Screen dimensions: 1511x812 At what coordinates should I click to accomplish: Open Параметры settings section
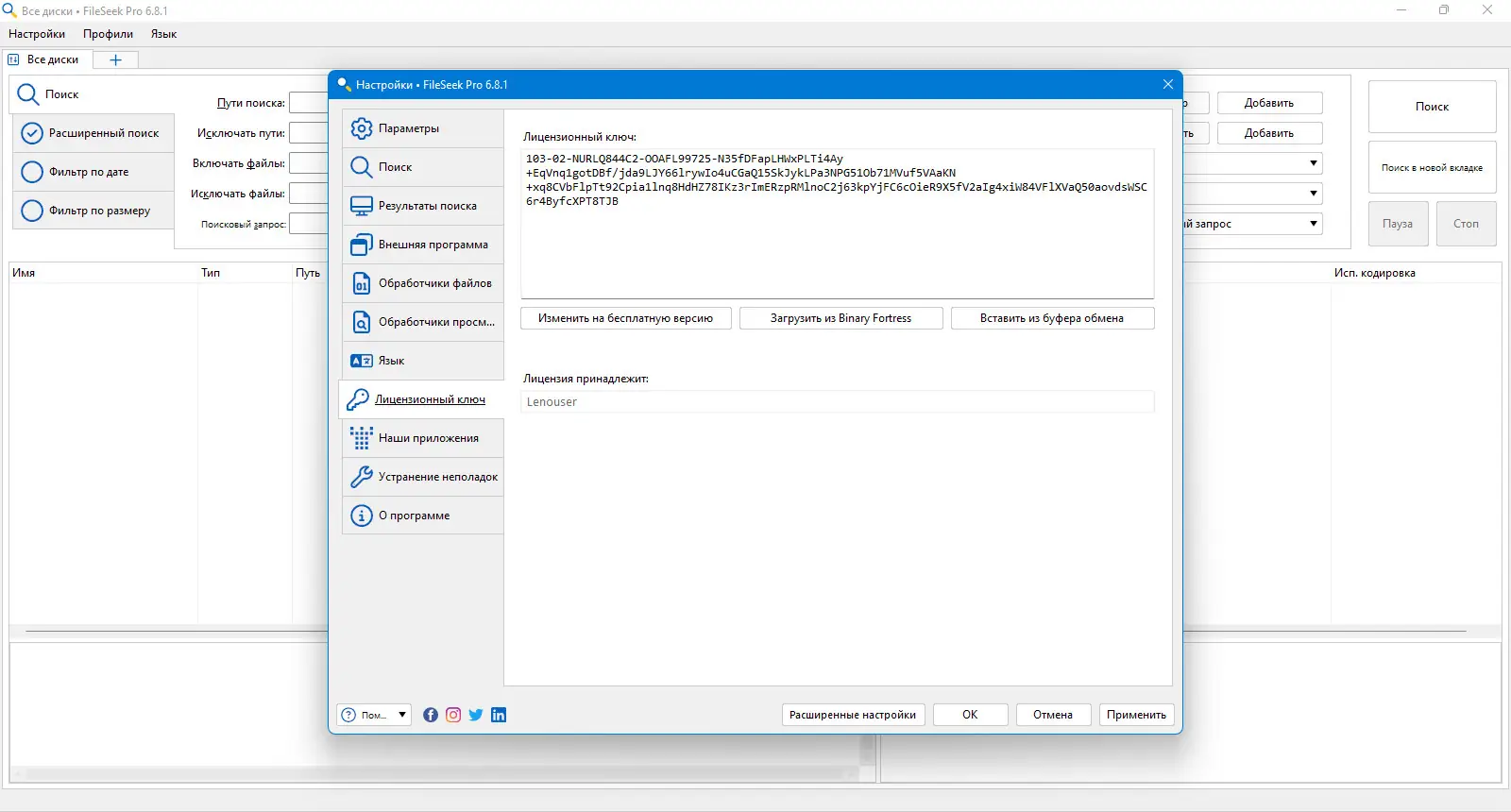tap(422, 128)
